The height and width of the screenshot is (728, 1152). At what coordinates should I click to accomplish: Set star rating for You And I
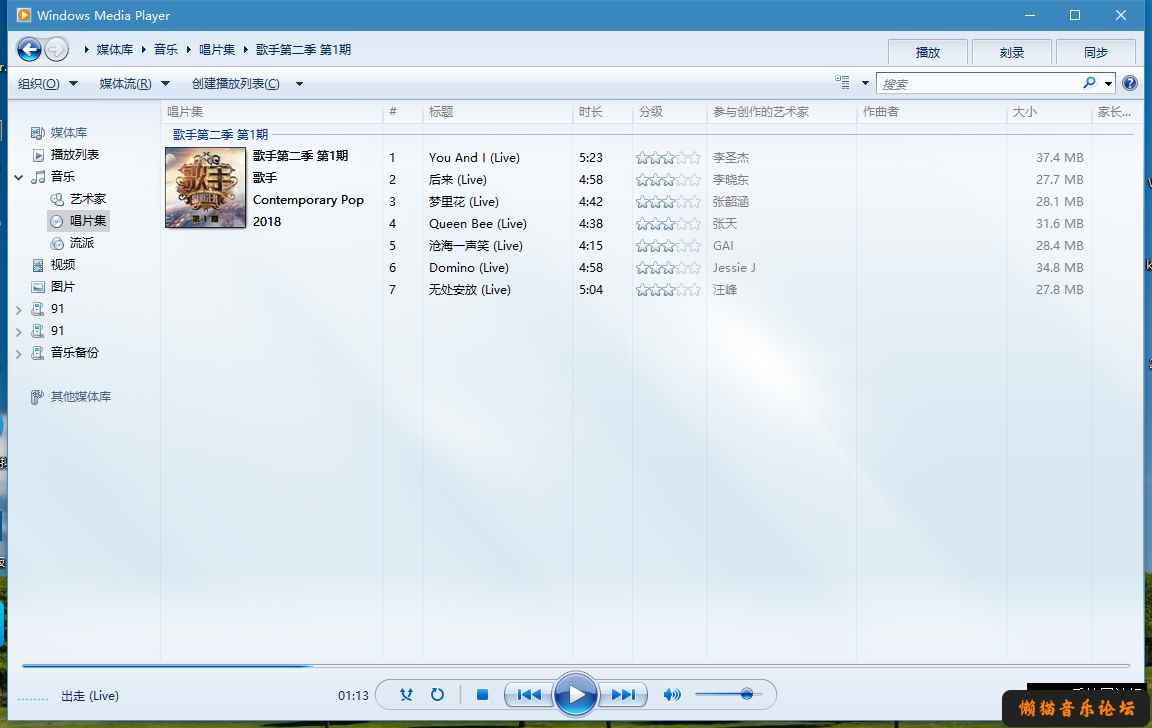click(x=668, y=157)
